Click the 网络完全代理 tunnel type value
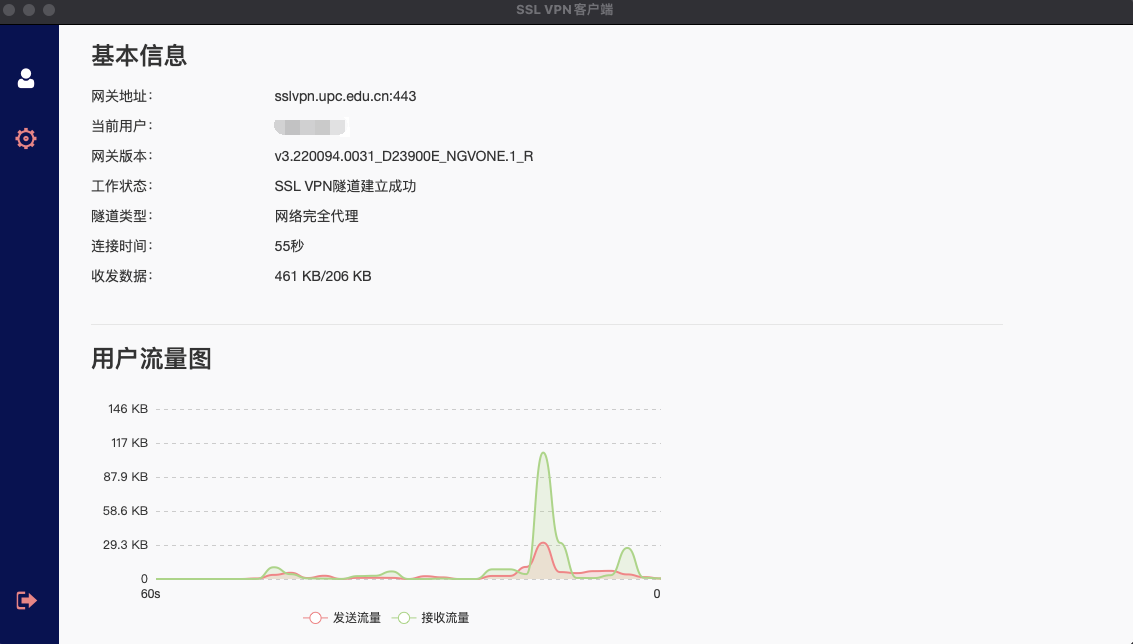 point(316,216)
